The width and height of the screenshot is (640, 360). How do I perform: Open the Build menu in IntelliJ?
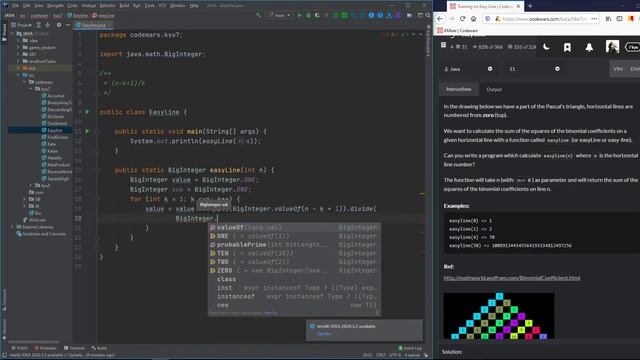pyautogui.click(x=124, y=6)
